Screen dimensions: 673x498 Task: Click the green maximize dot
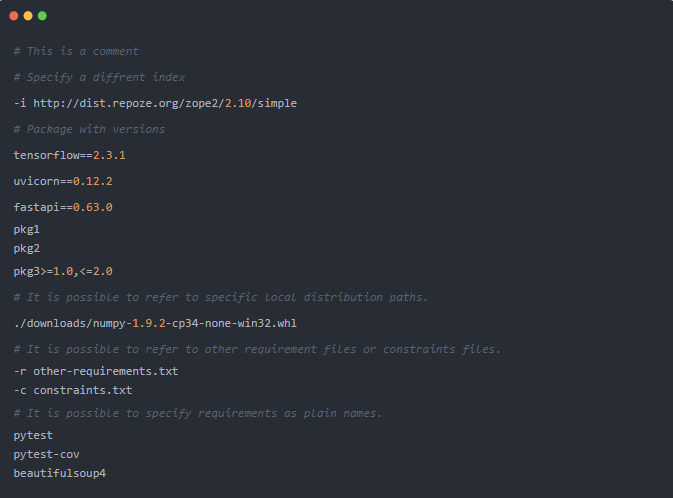[42, 16]
